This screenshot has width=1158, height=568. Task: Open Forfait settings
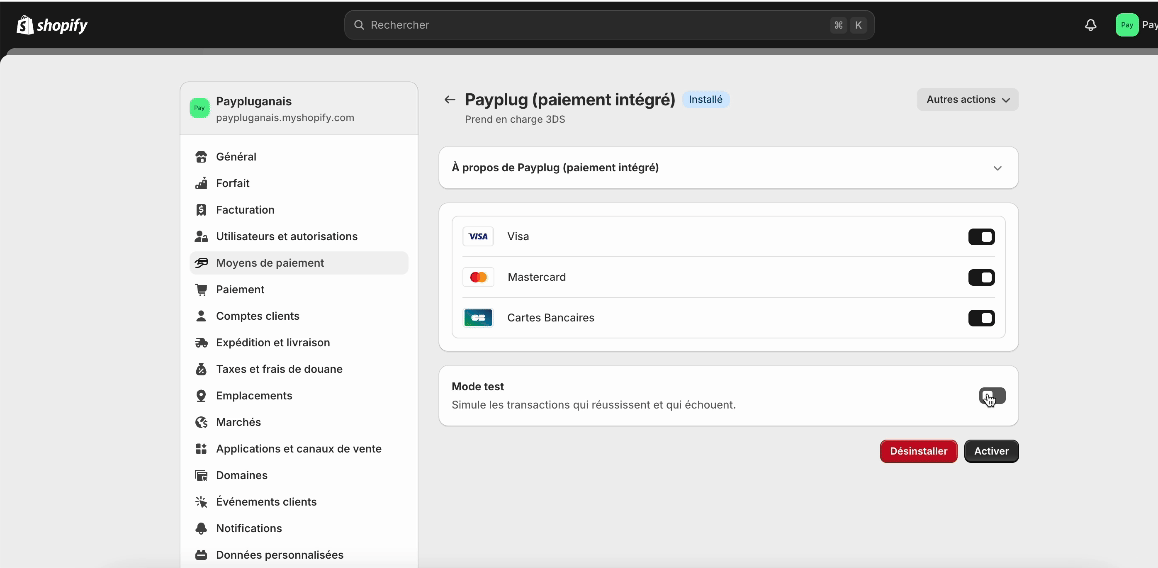coord(299,183)
